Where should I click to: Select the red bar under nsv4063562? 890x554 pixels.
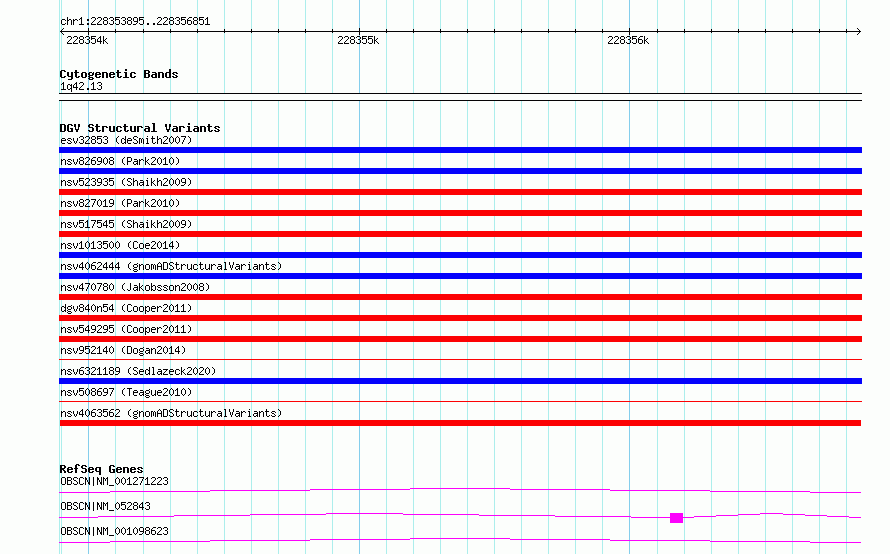460,423
